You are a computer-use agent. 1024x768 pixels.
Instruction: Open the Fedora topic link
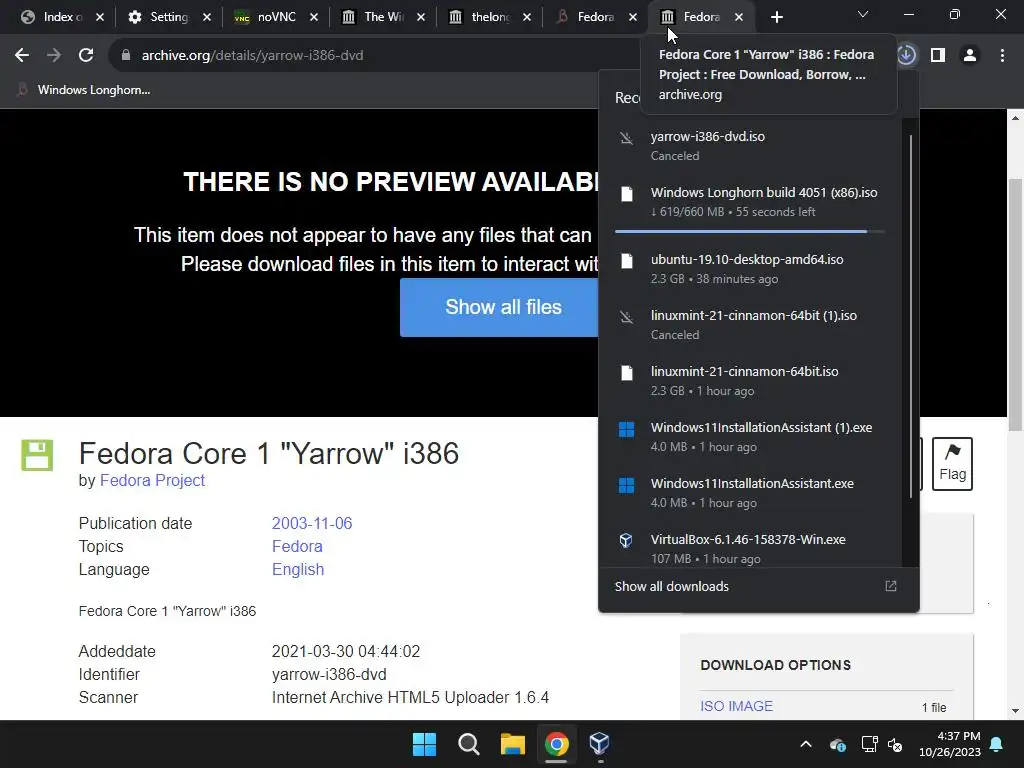coord(297,547)
